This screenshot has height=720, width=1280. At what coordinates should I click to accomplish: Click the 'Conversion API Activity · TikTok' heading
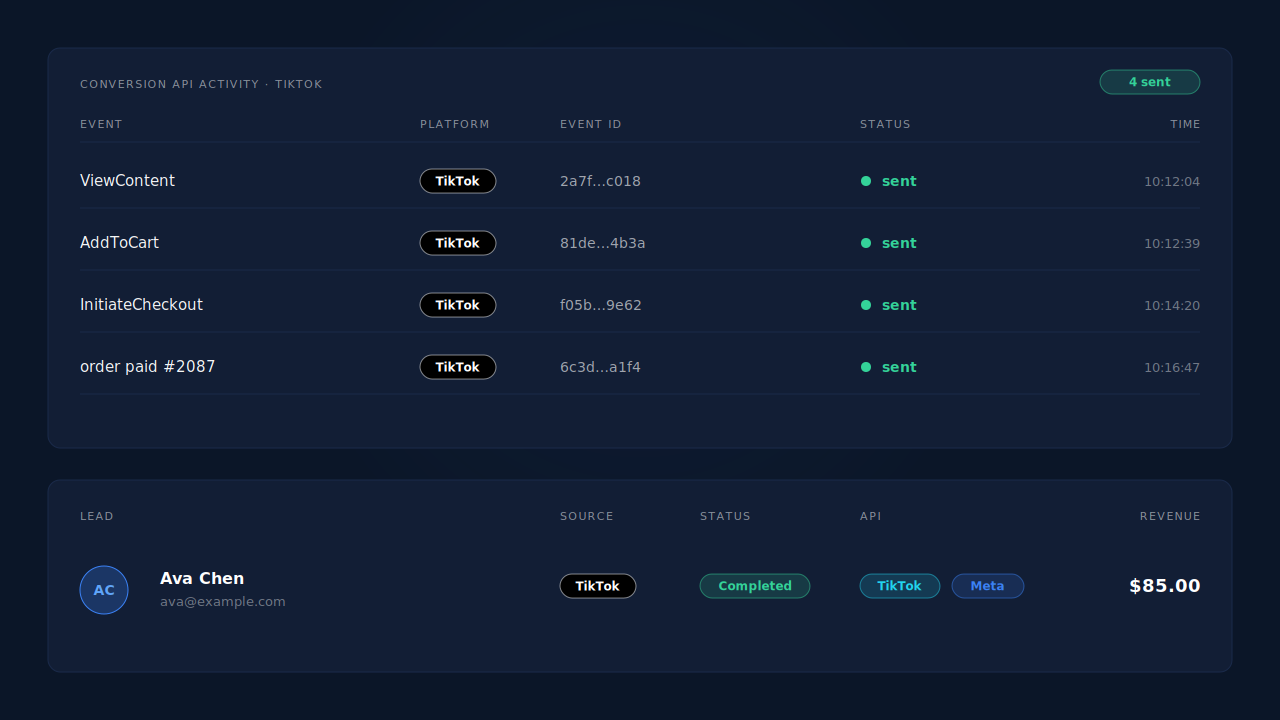pyautogui.click(x=201, y=85)
